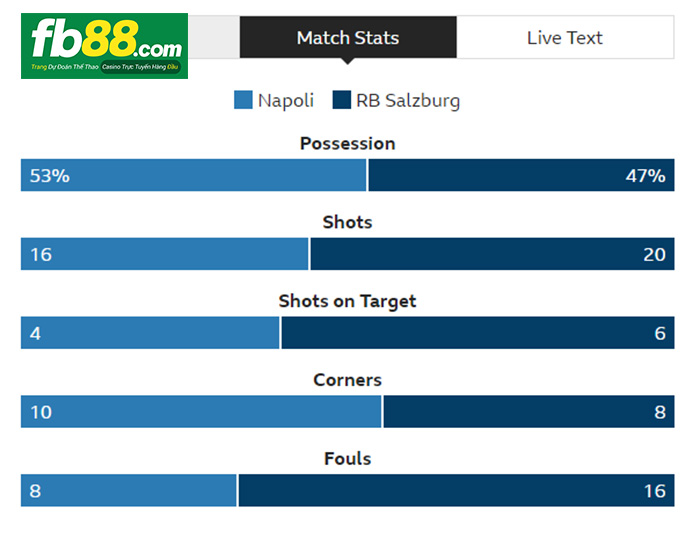Open the fb88.com logo banner

(104, 46)
